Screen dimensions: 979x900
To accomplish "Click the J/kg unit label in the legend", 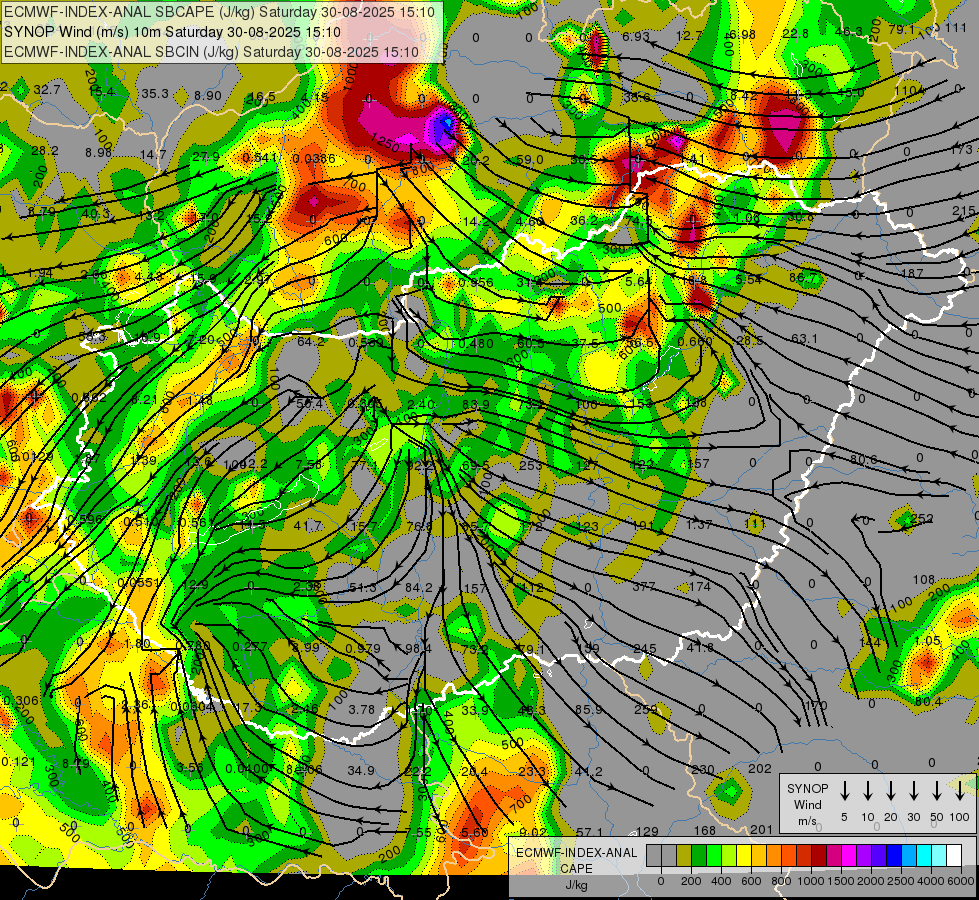I will point(576,885).
